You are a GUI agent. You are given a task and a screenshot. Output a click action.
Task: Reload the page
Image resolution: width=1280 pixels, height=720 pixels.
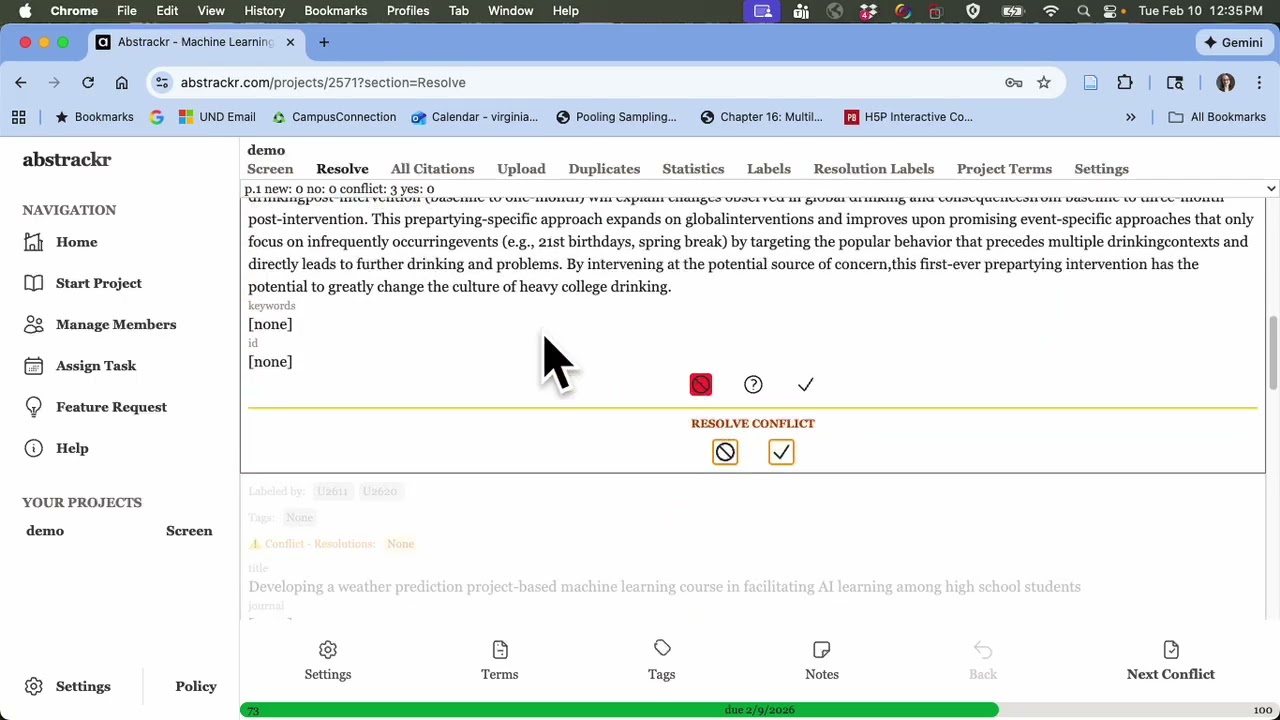88,83
